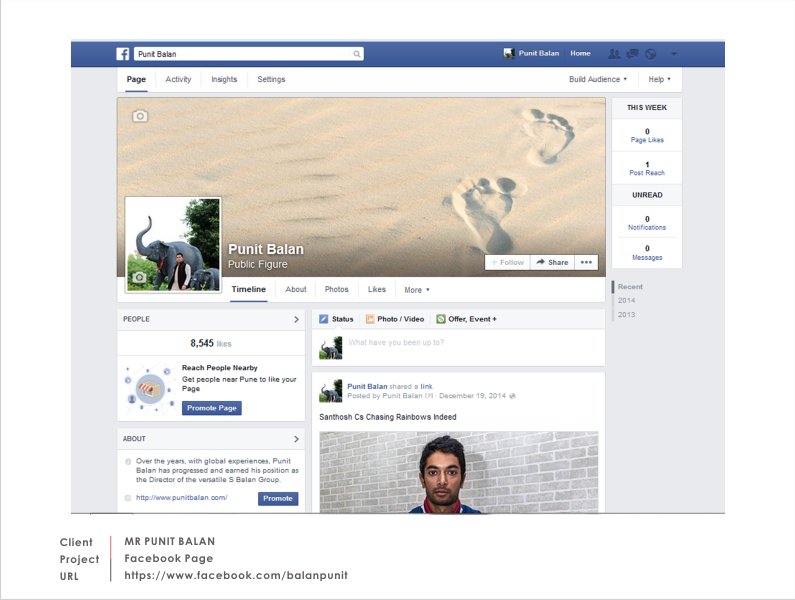Click the Share button on cover

552,262
